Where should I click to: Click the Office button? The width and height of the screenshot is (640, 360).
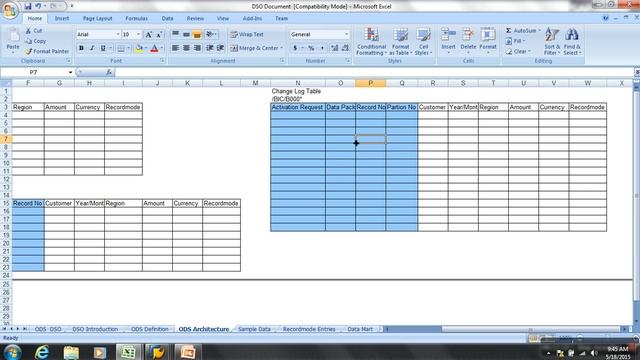(x=10, y=10)
